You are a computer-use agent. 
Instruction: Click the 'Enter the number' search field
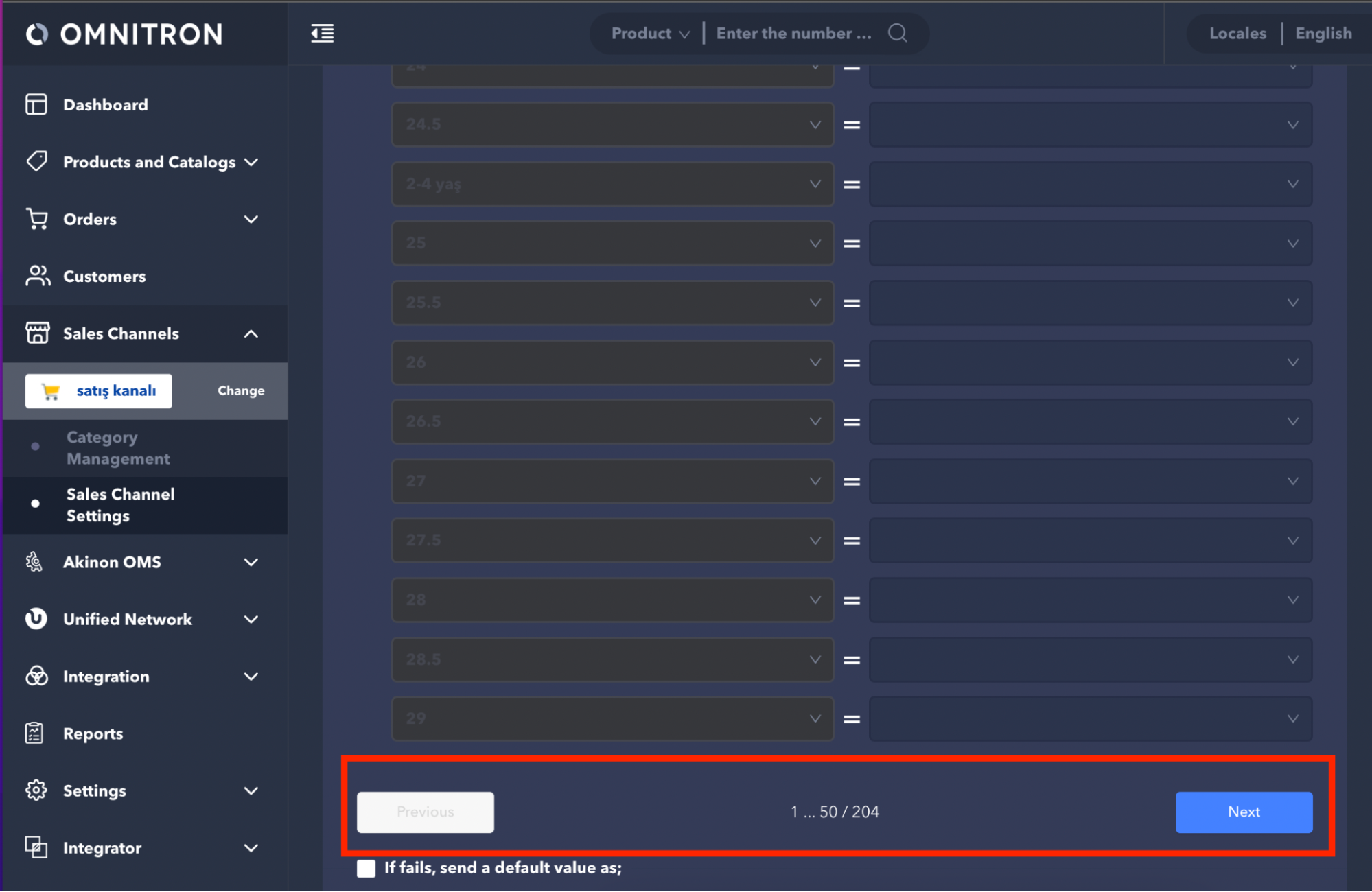tap(794, 33)
